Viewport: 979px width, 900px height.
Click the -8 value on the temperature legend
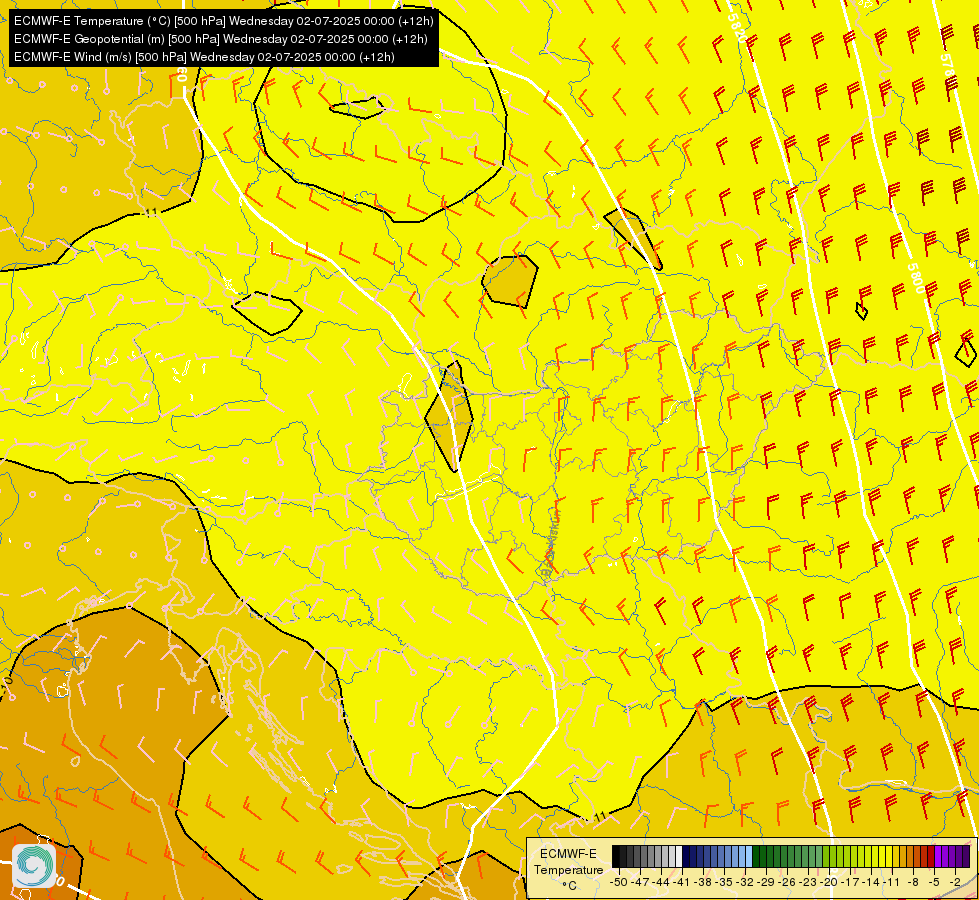[913, 882]
